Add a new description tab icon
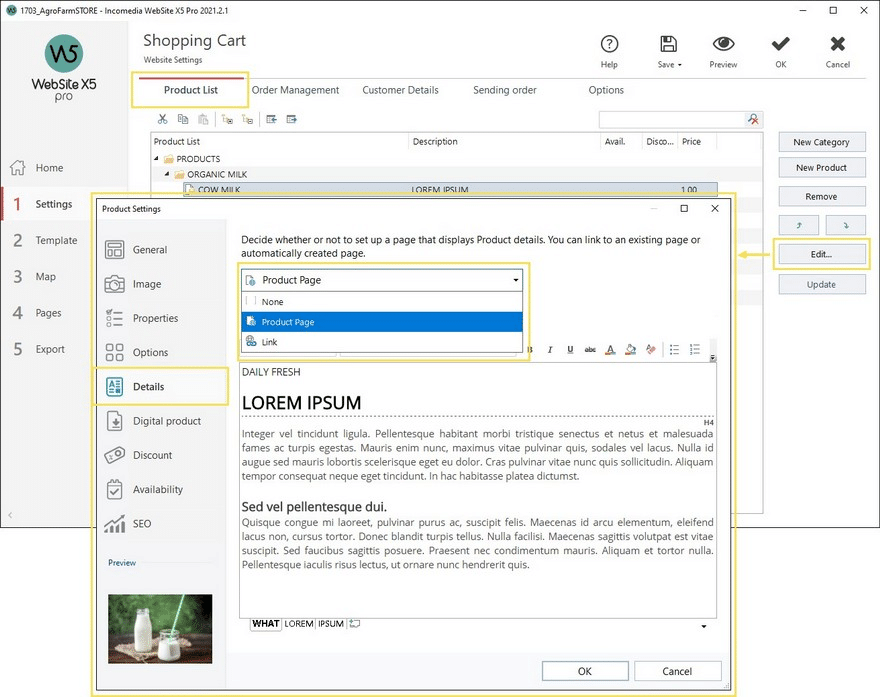 (355, 624)
